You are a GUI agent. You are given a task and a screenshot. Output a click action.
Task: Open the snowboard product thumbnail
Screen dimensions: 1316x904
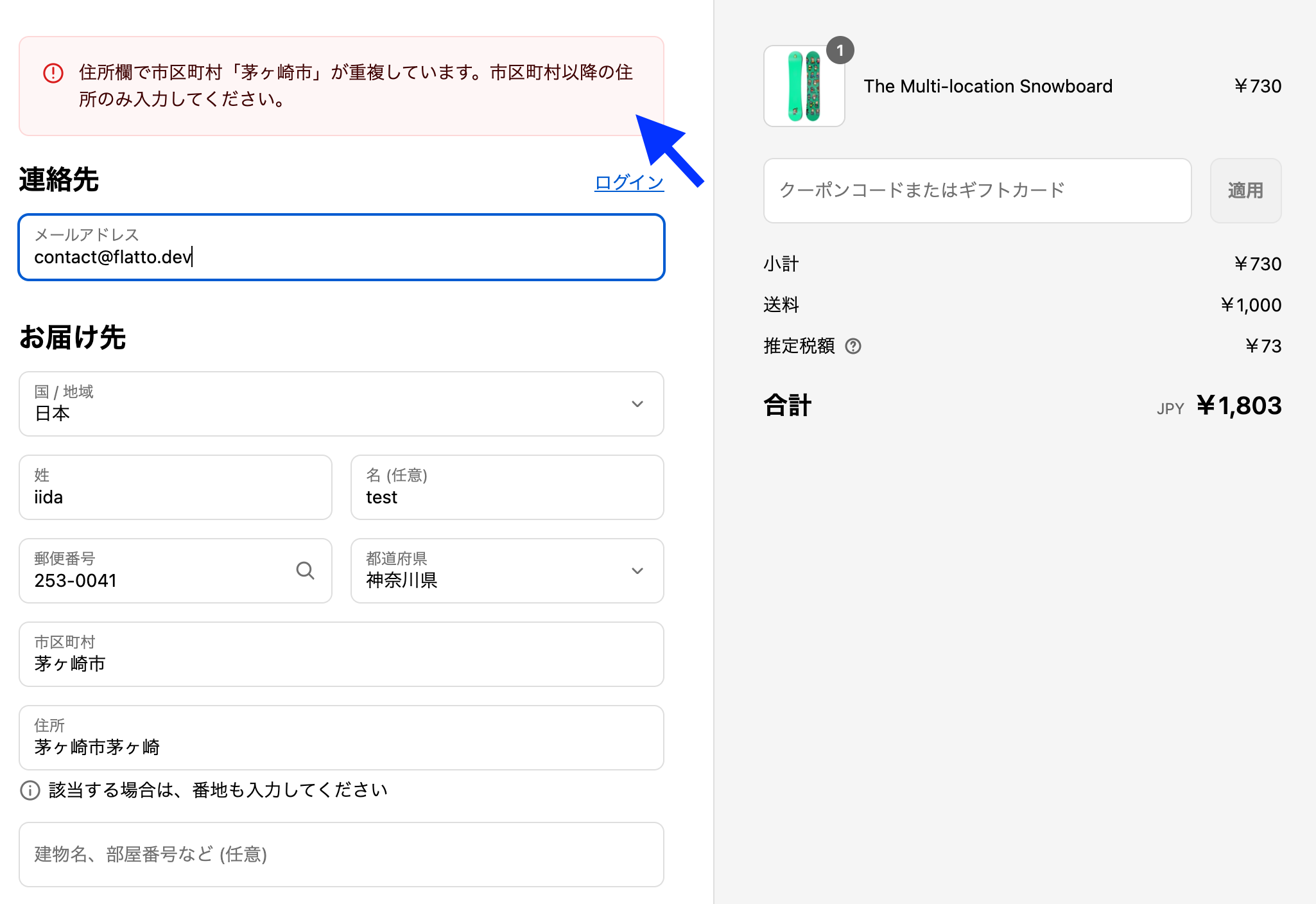(x=804, y=87)
